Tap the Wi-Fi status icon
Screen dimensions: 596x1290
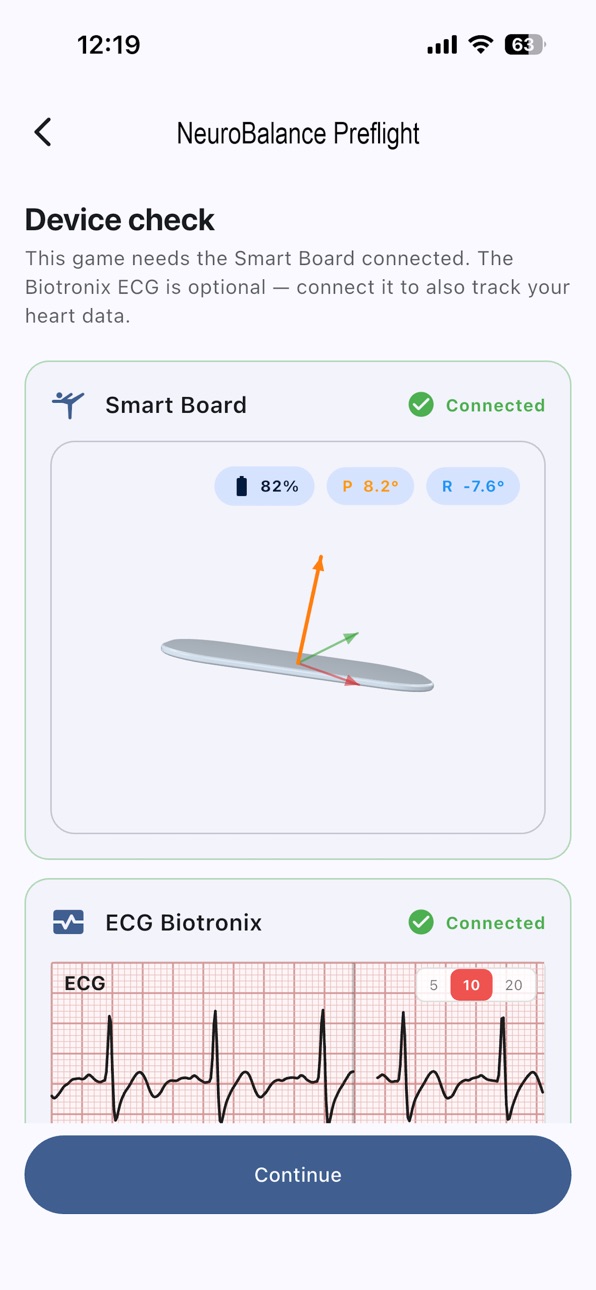tap(481, 45)
